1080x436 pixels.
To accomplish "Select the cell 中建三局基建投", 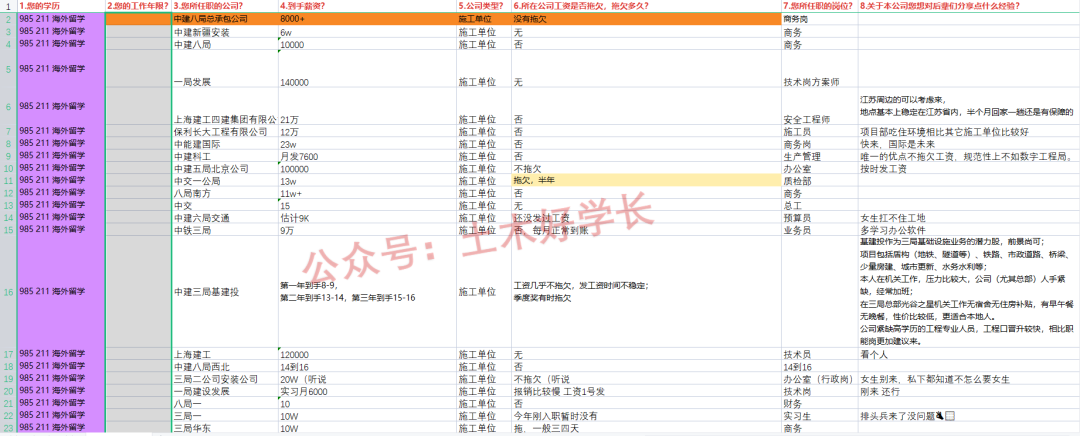I will (225, 292).
